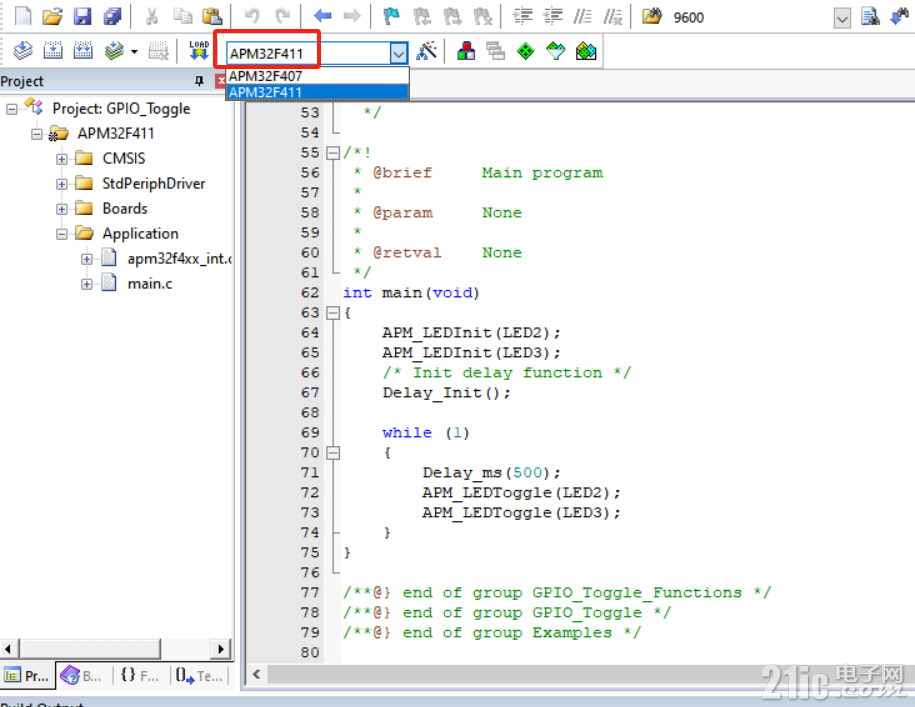Switch to the Functions tab
The image size is (915, 707).
coord(139,676)
